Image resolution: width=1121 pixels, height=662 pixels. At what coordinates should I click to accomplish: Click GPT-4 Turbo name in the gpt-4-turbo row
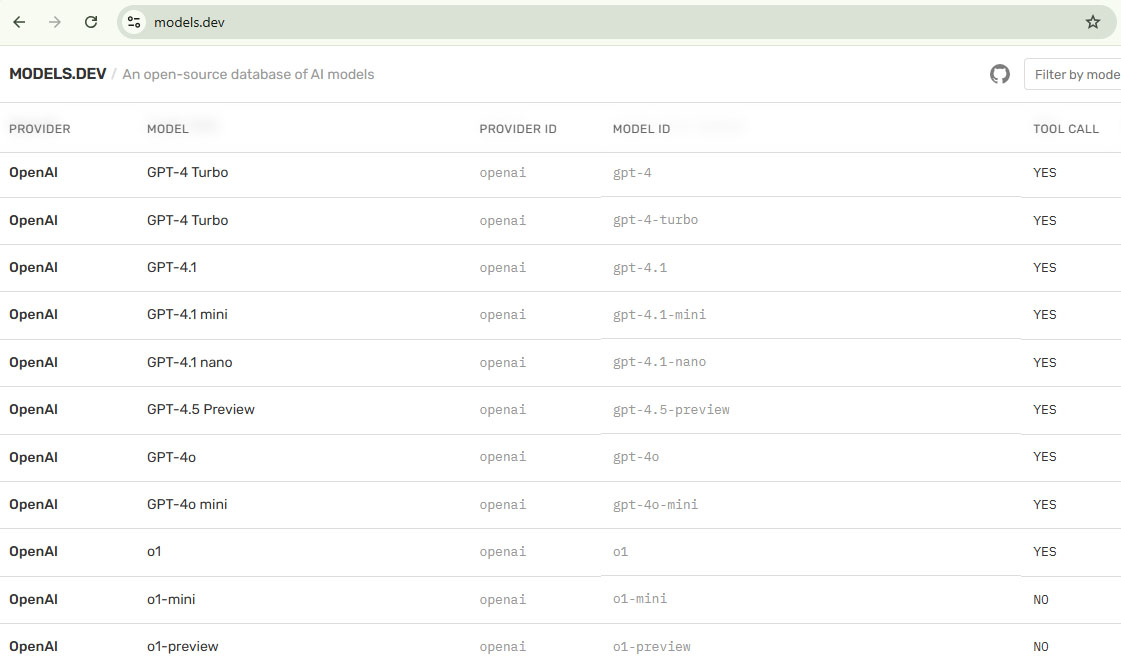point(187,220)
